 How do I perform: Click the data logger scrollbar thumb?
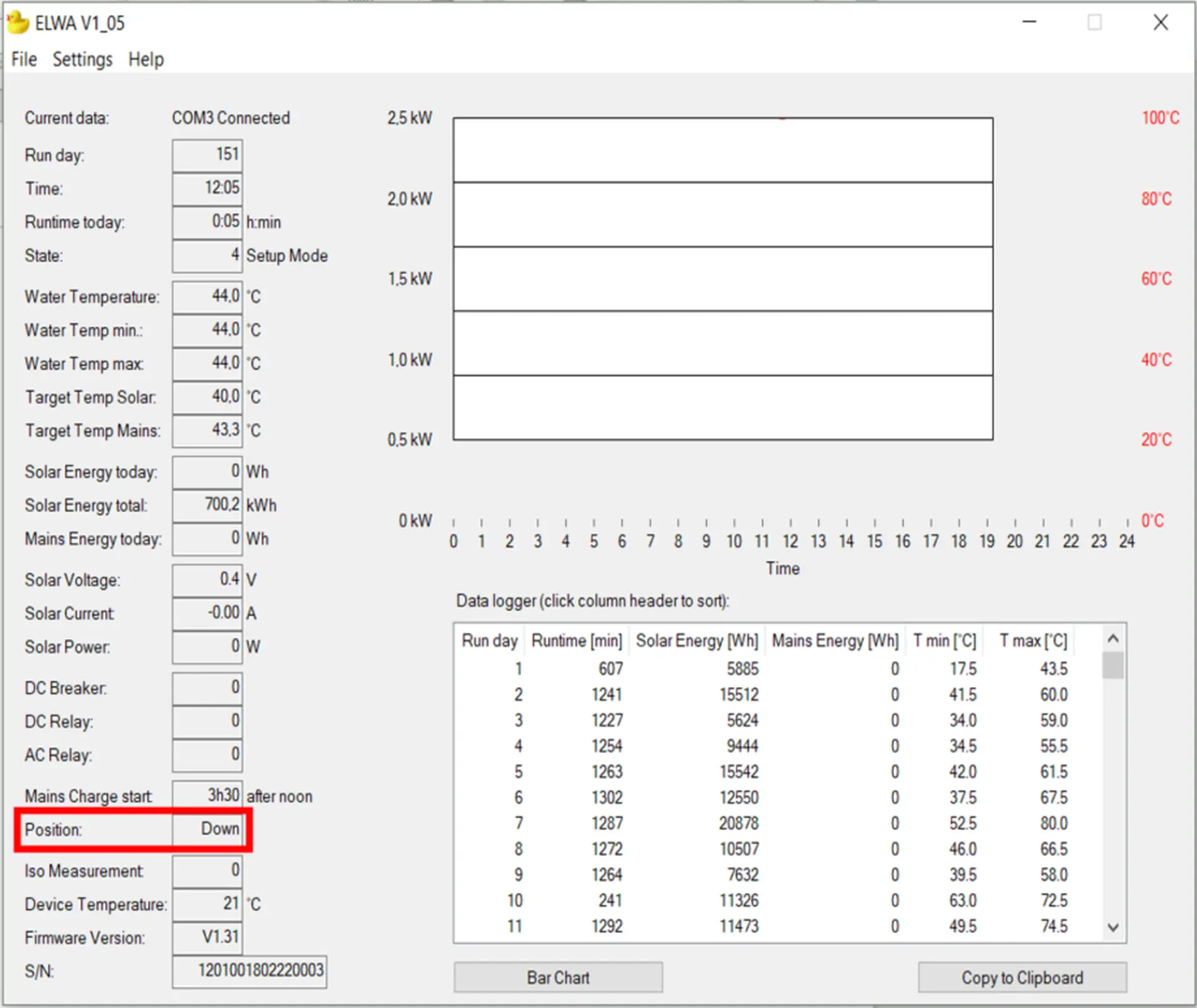click(x=1113, y=665)
